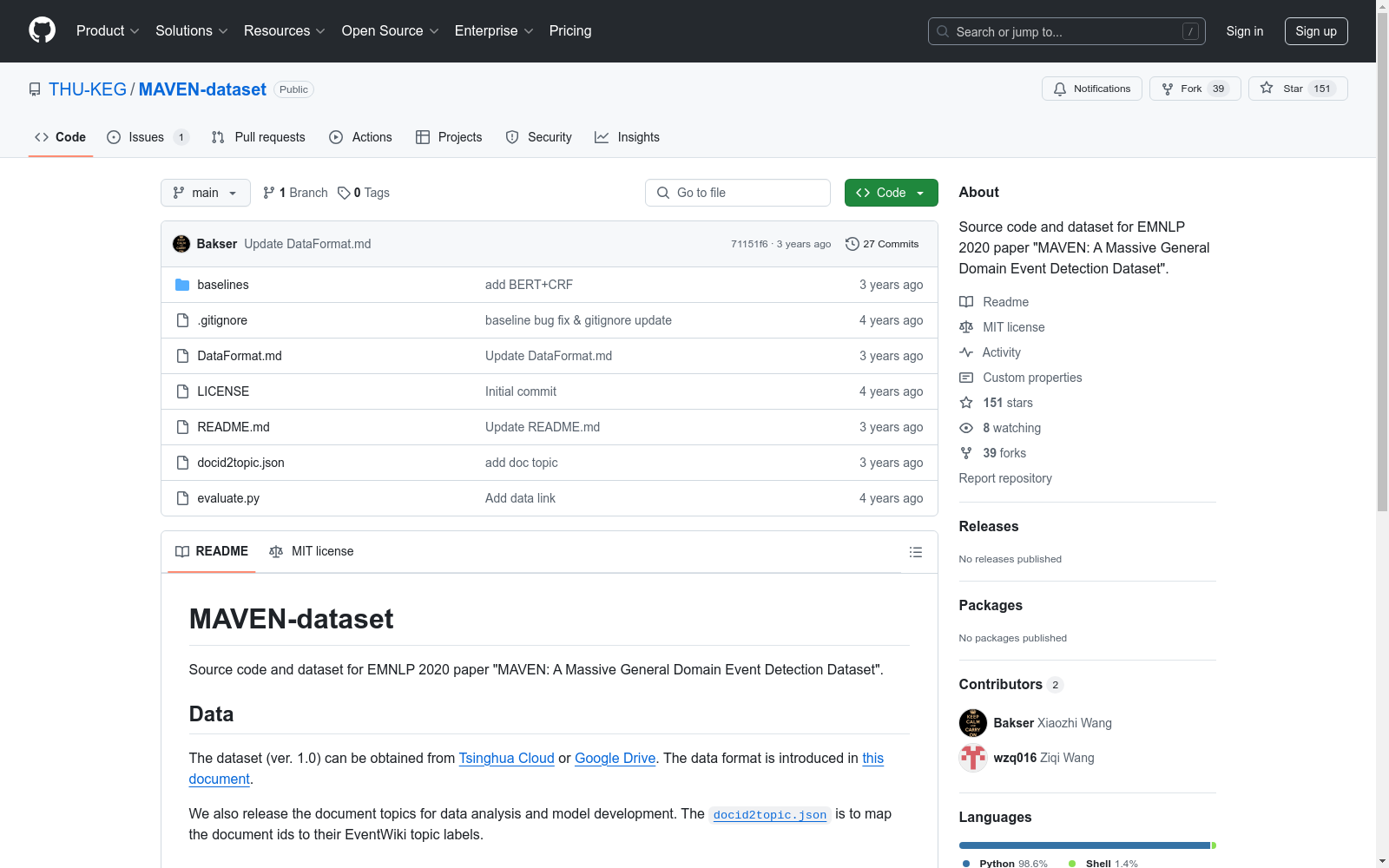This screenshot has width=1389, height=868.
Task: Open the Pull requests tab
Action: point(258,137)
